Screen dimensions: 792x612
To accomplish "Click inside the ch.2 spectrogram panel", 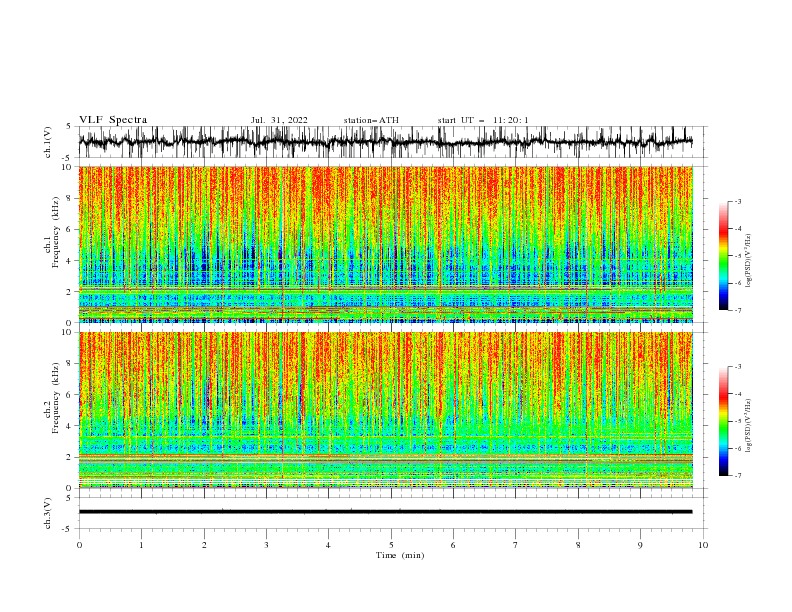I will click(385, 410).
